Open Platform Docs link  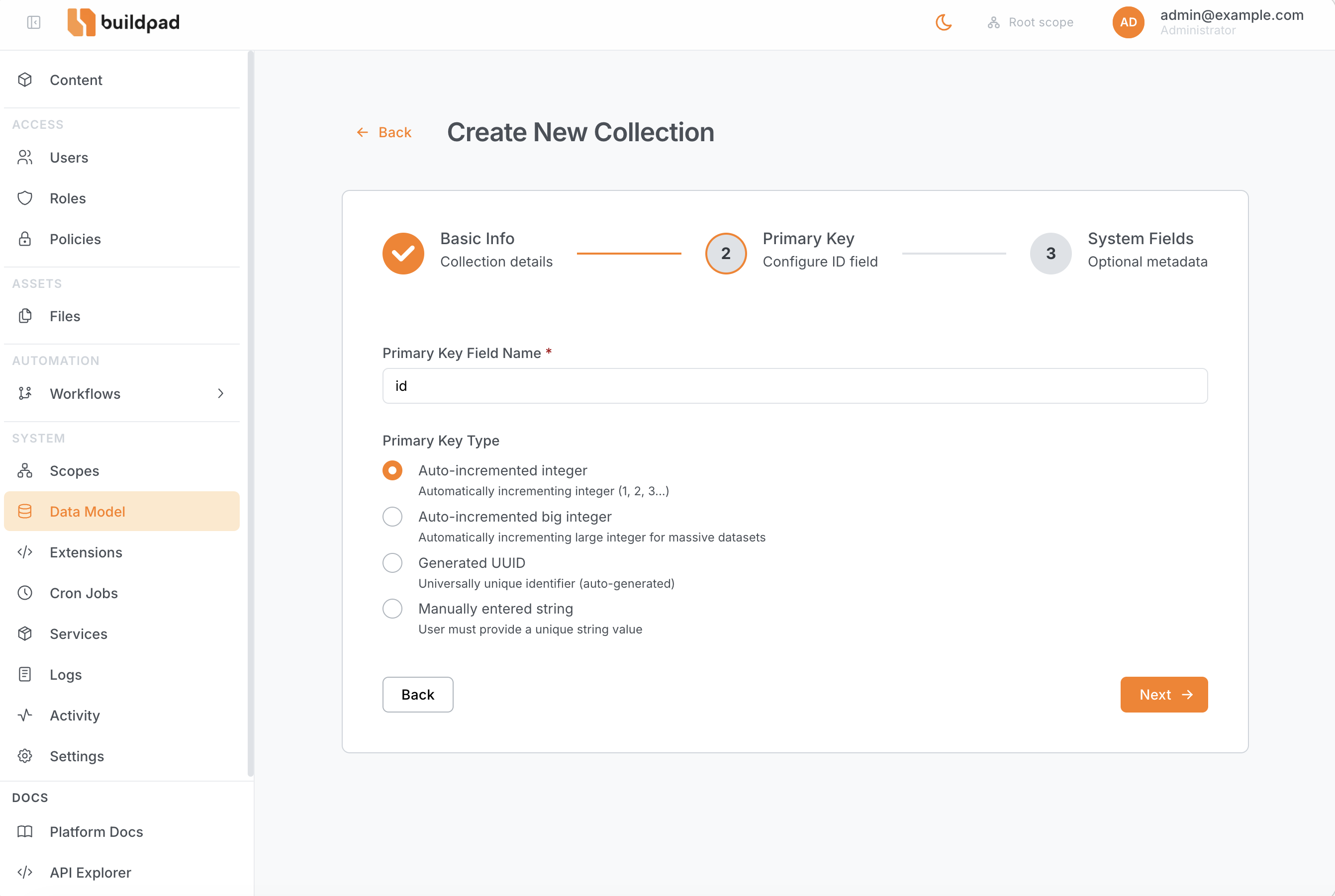pos(122,831)
